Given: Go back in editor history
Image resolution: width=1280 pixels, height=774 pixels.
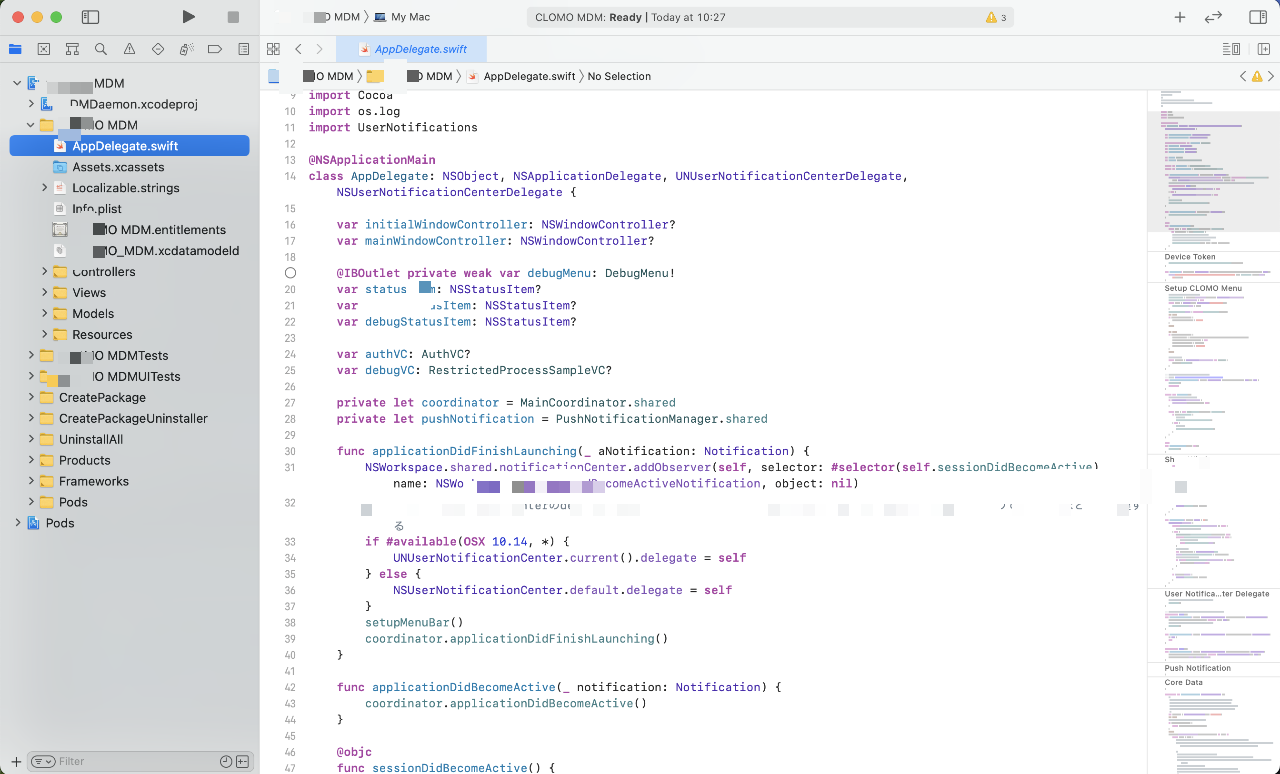Looking at the screenshot, I should pyautogui.click(x=298, y=49).
